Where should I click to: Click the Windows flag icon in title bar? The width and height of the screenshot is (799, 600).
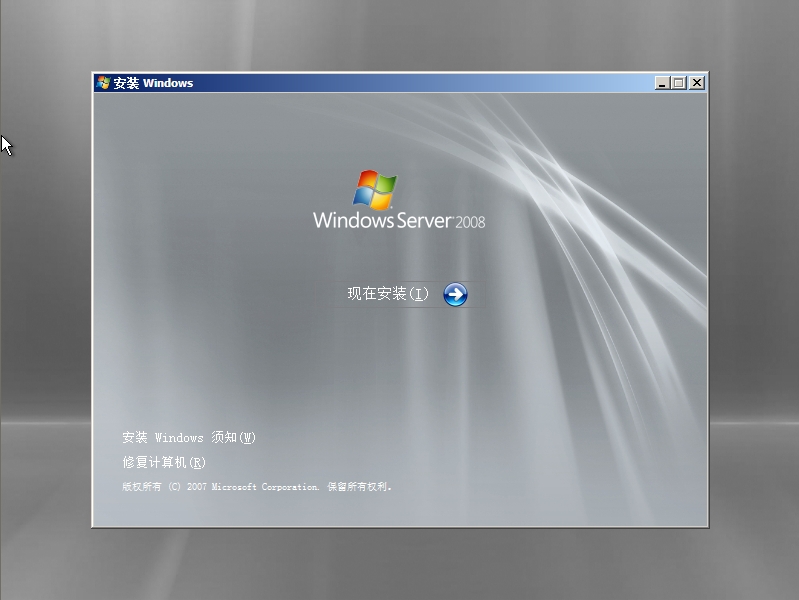[103, 83]
